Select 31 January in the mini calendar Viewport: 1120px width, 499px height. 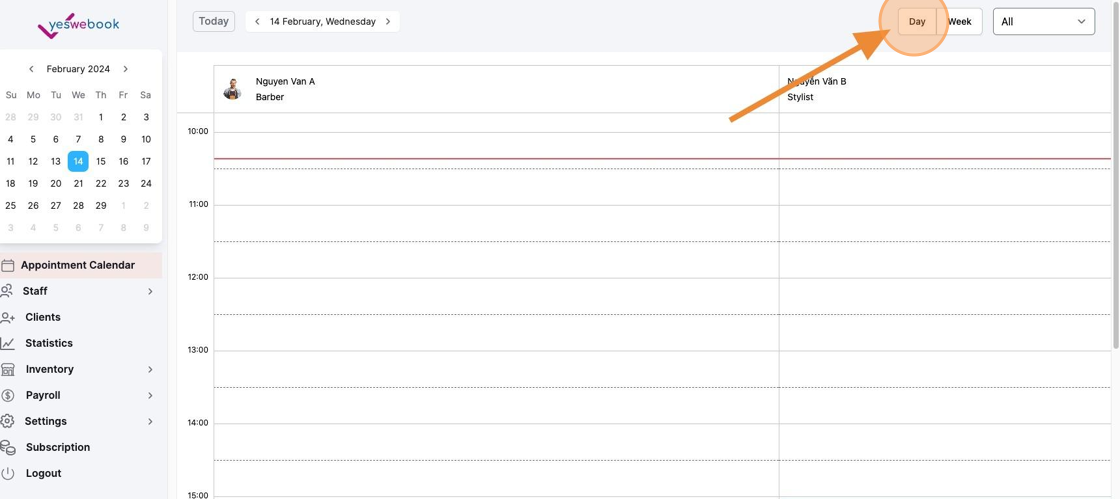point(79,117)
